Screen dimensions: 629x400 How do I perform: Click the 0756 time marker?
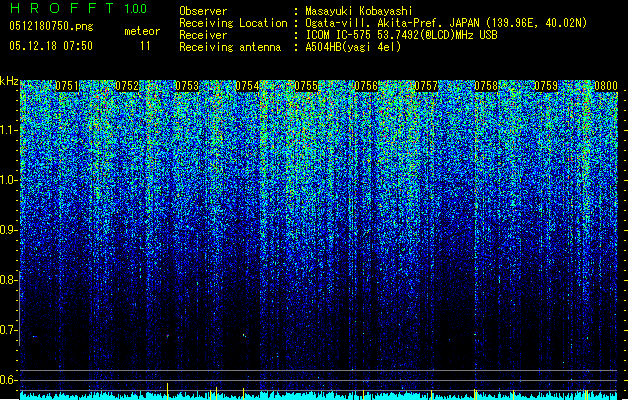[x=366, y=86]
